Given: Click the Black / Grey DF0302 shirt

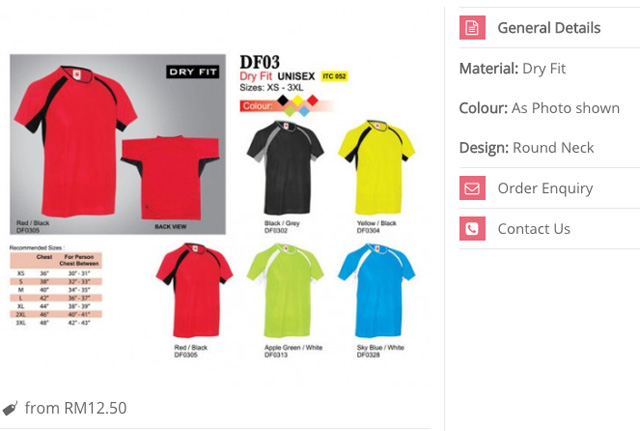Looking at the screenshot, I should (285, 167).
